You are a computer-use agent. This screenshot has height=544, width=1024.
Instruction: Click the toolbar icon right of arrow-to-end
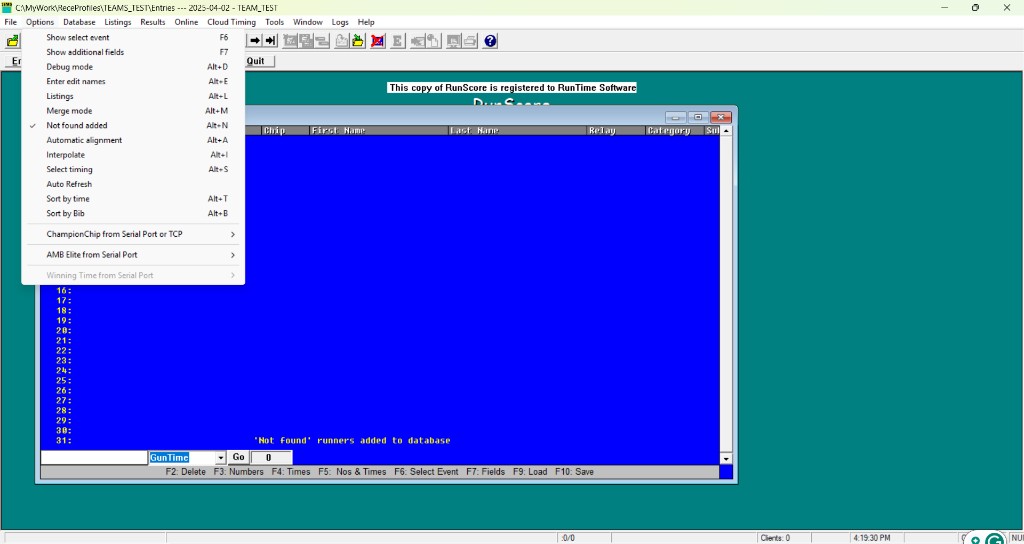pos(291,41)
